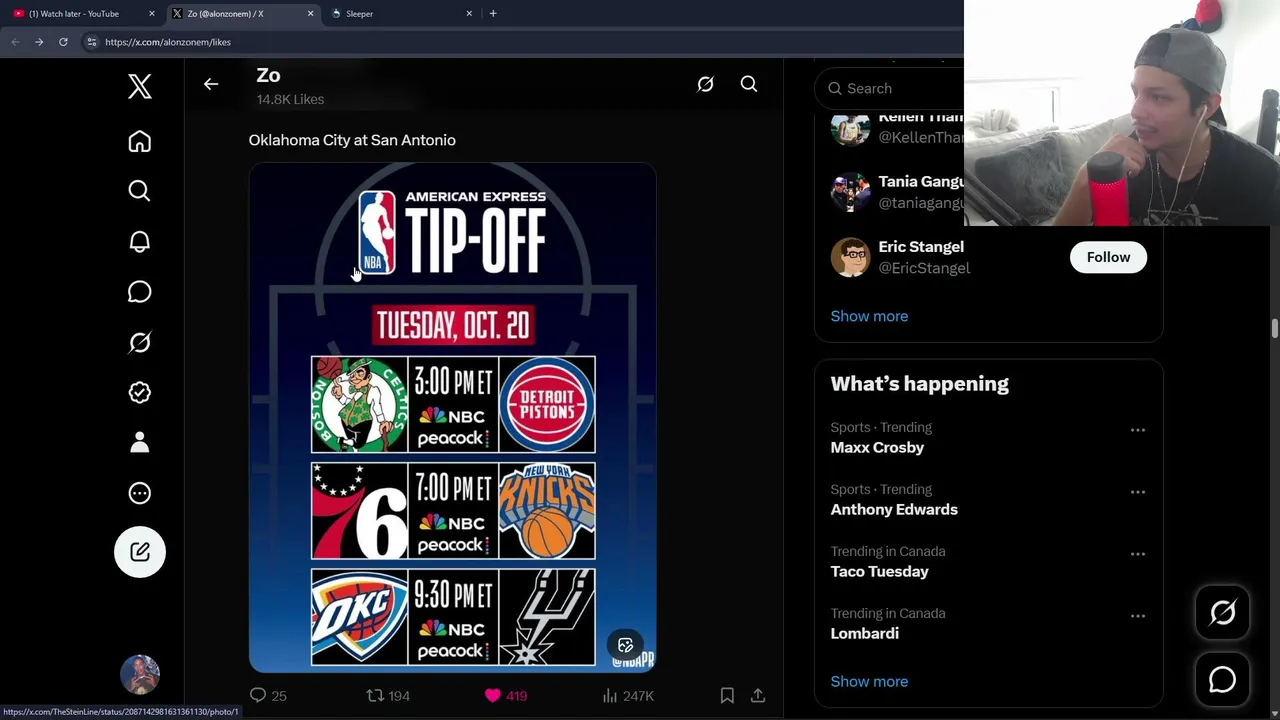
Task: Share the NBA Tip-Off post
Action: 758,695
